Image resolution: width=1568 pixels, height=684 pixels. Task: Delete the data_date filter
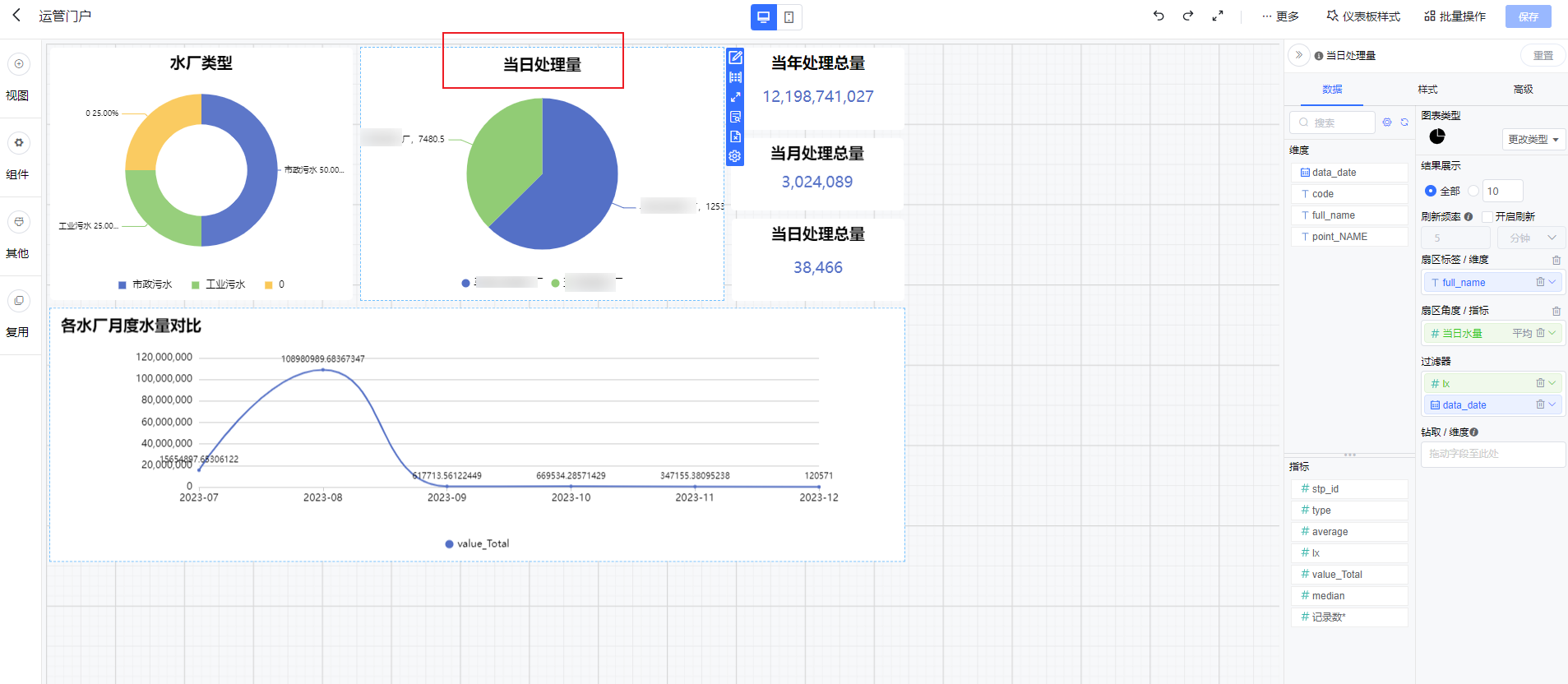1540,404
